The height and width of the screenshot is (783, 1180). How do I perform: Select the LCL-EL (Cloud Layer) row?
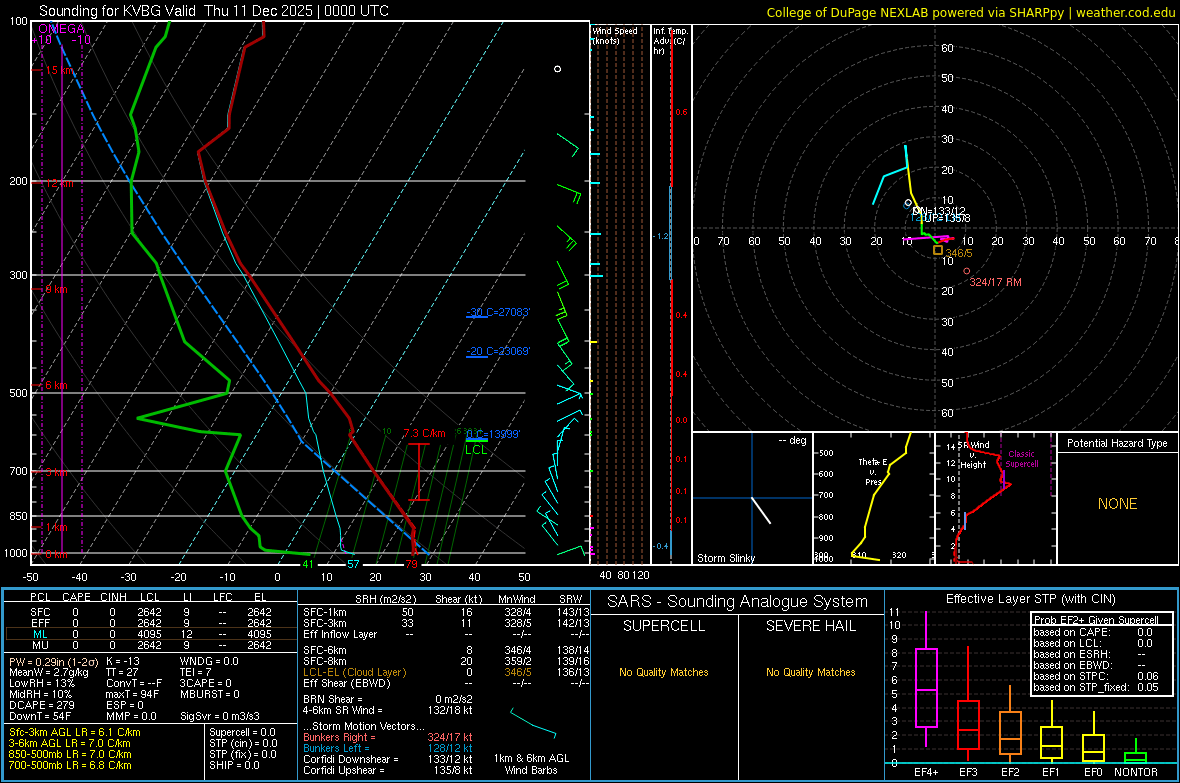click(x=444, y=672)
